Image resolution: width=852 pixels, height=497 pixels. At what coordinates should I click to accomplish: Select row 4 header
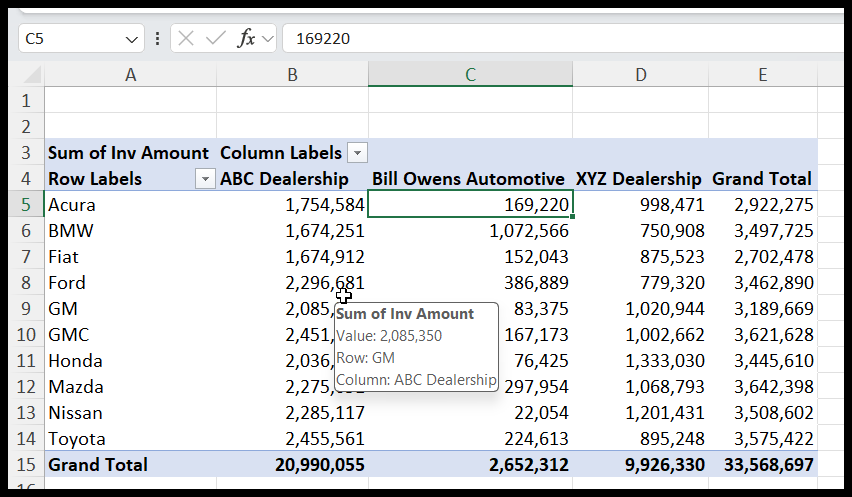coord(26,179)
